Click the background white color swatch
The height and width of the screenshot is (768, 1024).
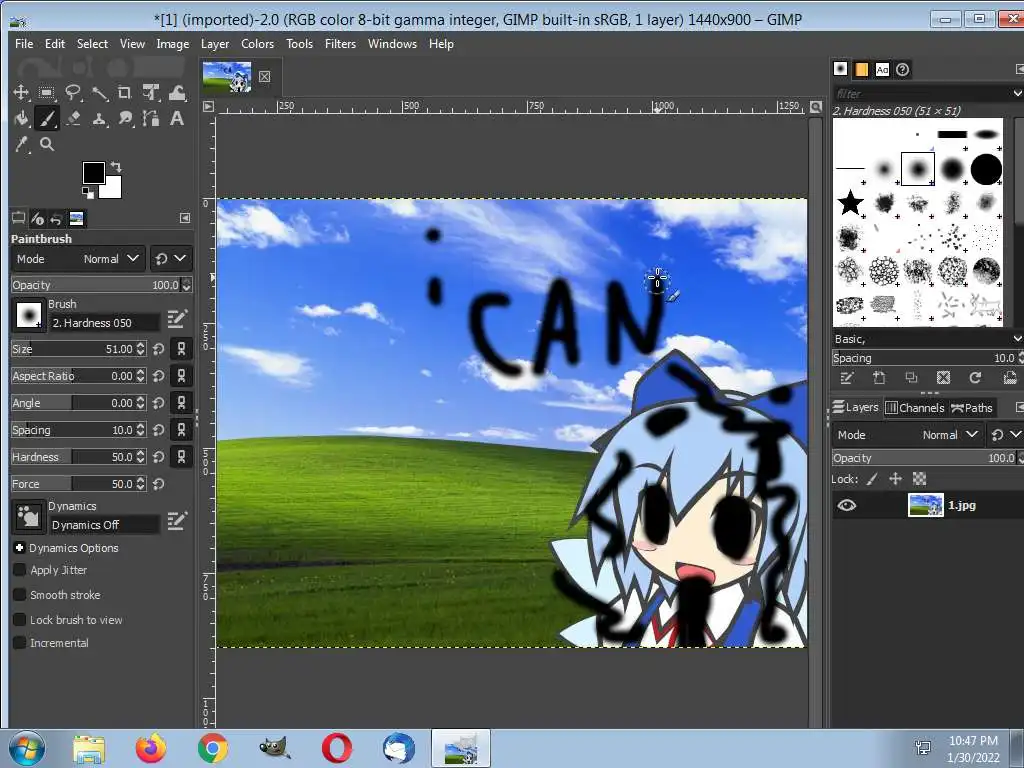coord(112,189)
